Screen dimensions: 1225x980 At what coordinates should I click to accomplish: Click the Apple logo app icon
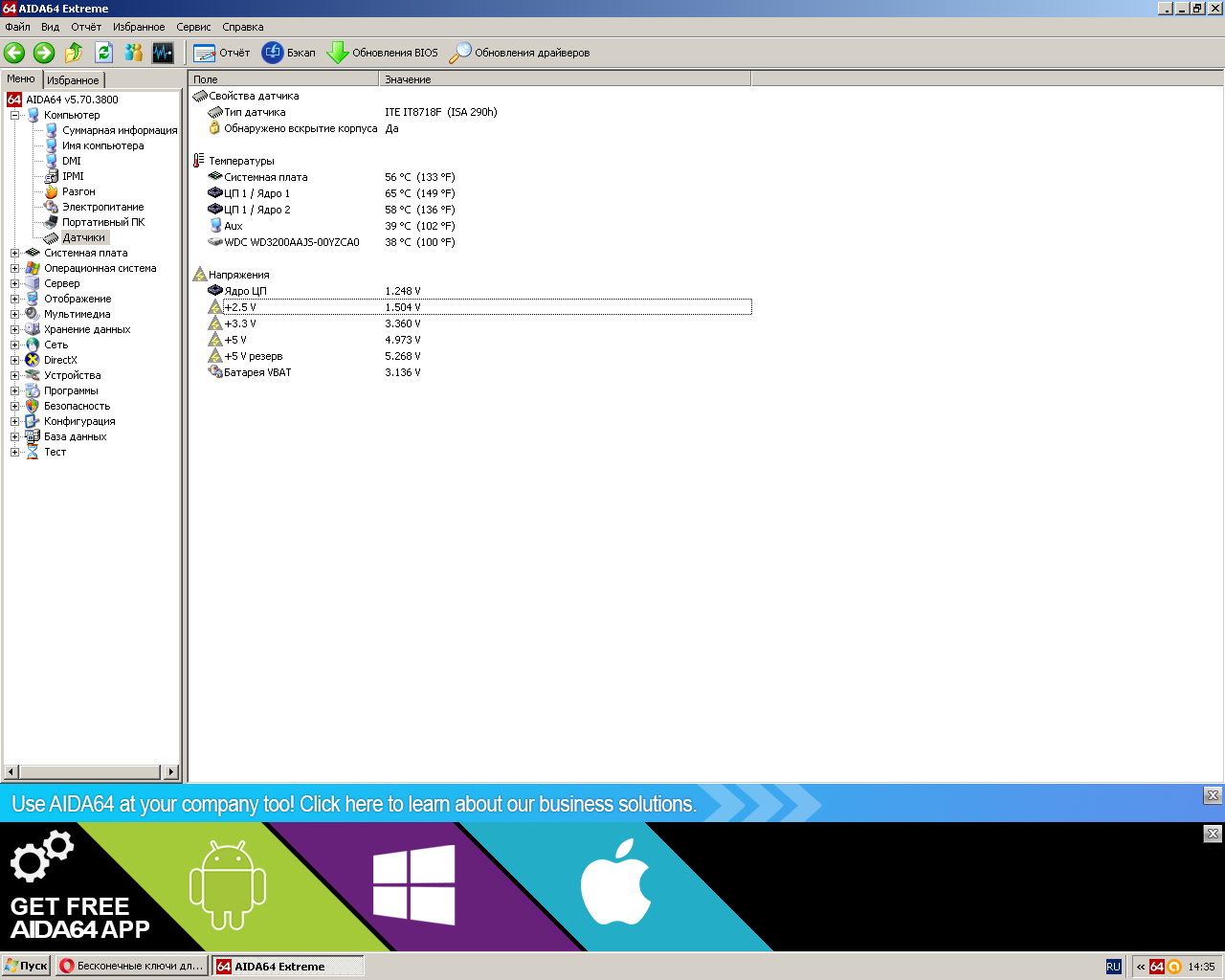(616, 882)
